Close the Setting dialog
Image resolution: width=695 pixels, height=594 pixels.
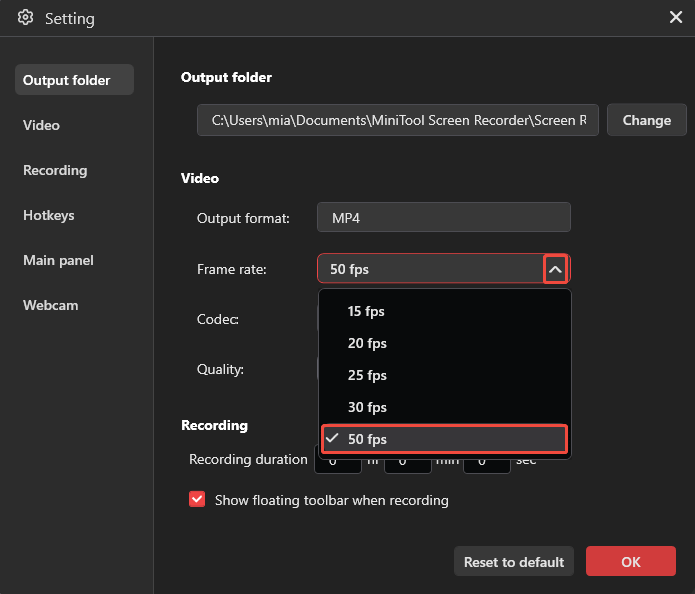click(675, 17)
